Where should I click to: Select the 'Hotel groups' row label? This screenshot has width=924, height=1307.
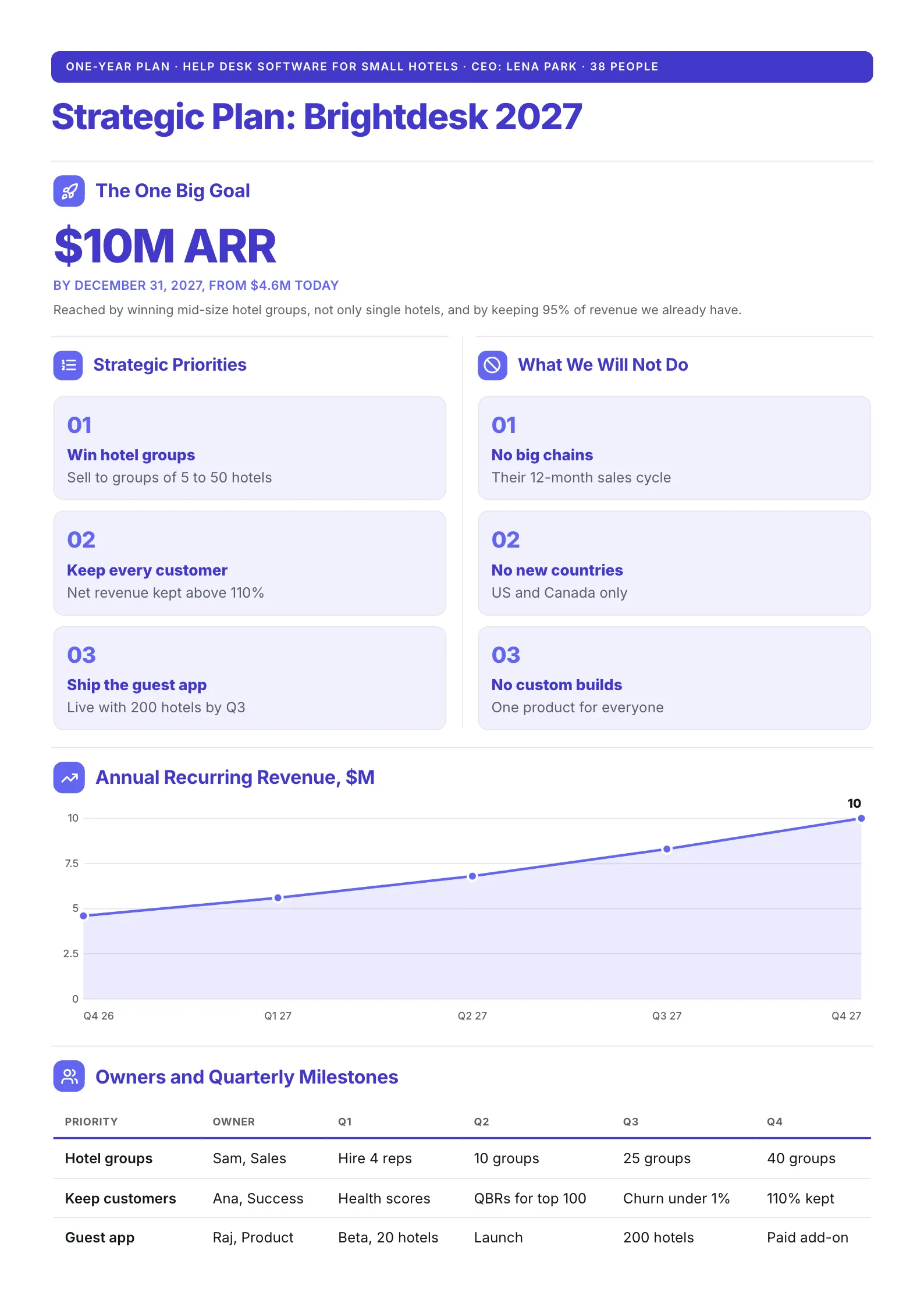point(109,1159)
